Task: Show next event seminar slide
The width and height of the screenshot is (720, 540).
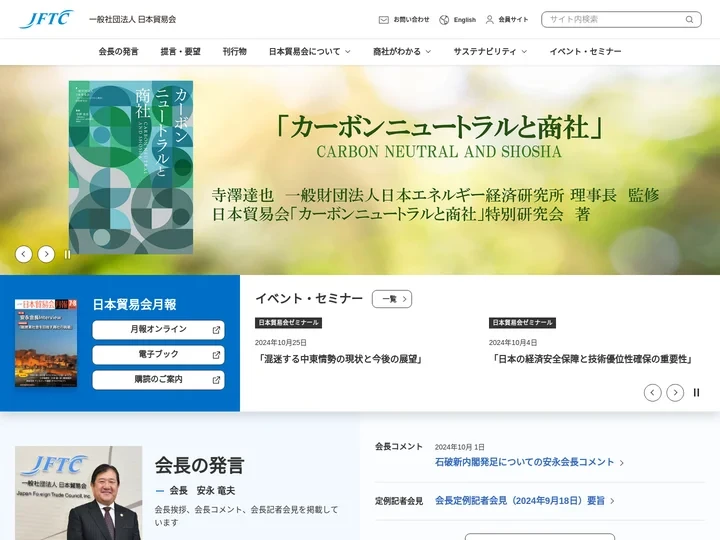Action: [675, 393]
